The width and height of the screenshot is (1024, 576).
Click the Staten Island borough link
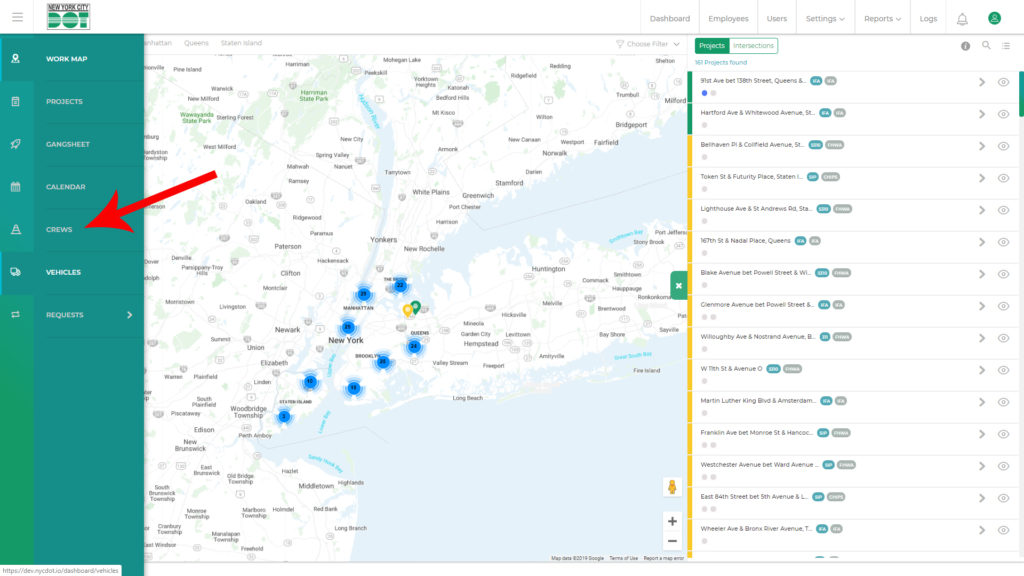point(241,43)
